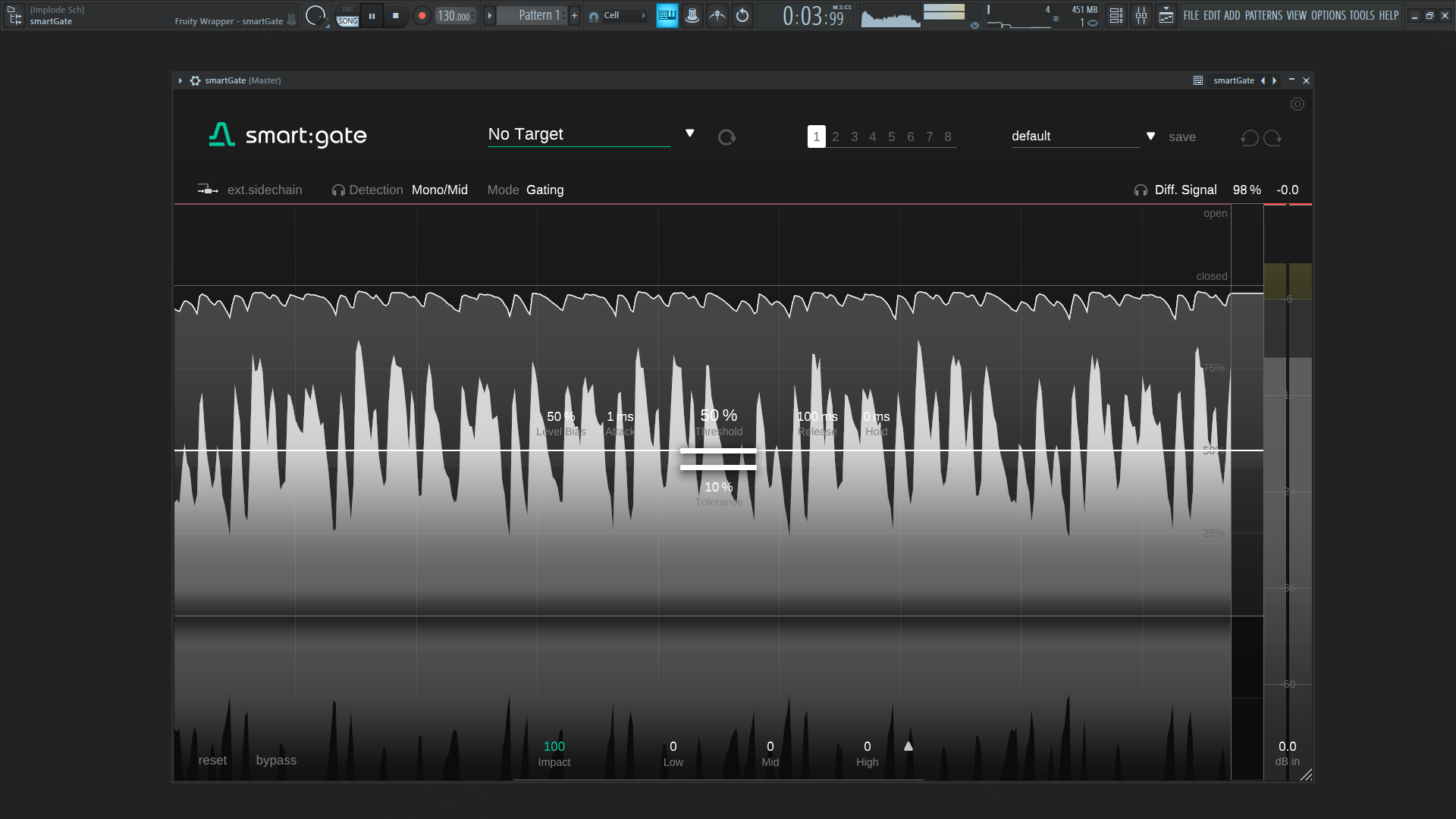Toggle the bypass button
Image resolution: width=1456 pixels, height=819 pixels.
[x=276, y=760]
